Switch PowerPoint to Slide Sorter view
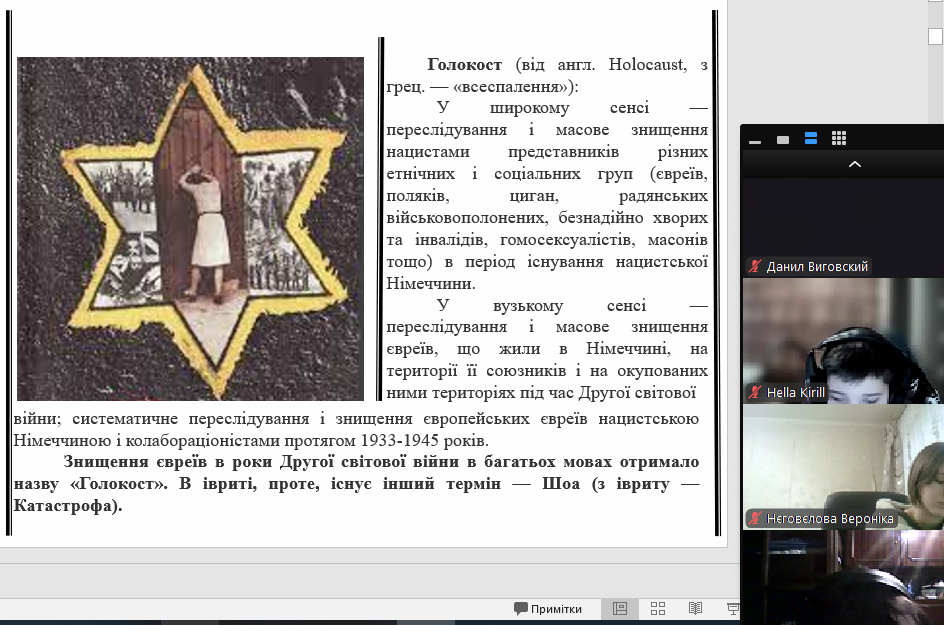This screenshot has height=625, width=944. point(657,609)
